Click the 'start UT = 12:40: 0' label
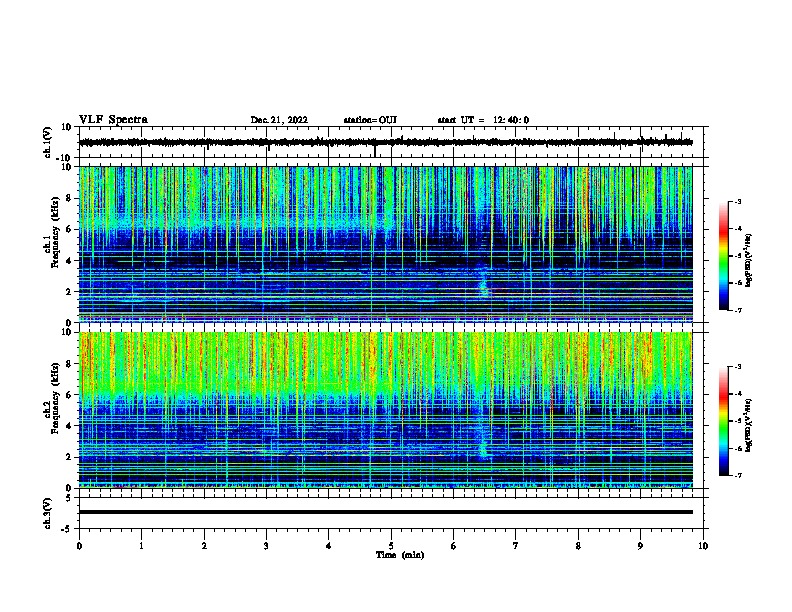Screen dimensions: 792x612 483,120
